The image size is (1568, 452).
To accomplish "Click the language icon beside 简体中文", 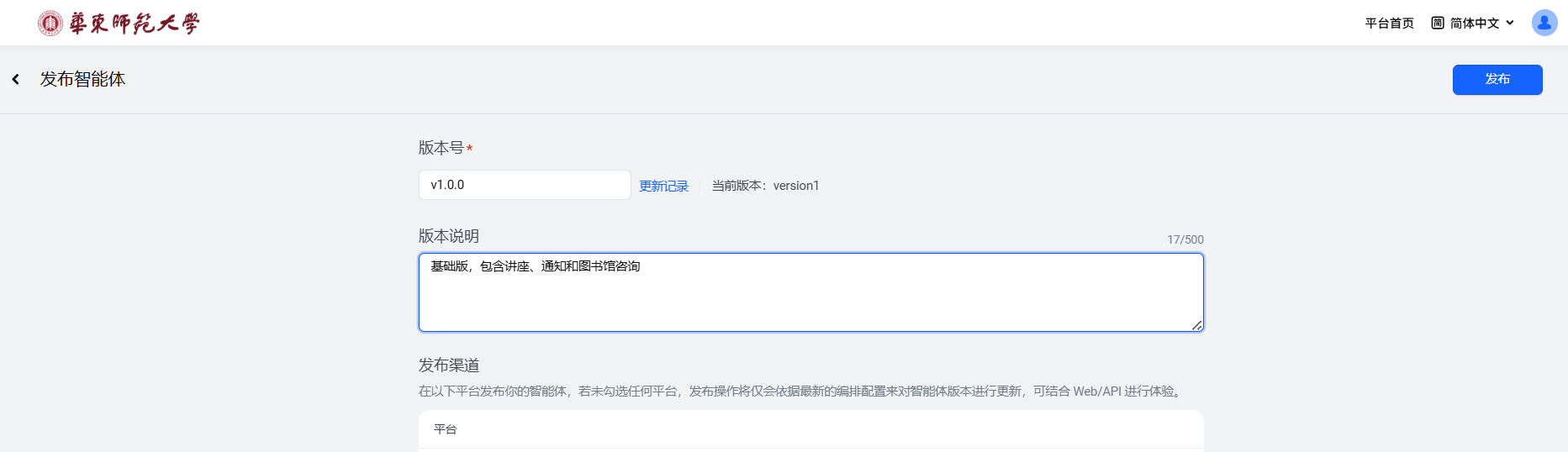I will [x=1438, y=24].
